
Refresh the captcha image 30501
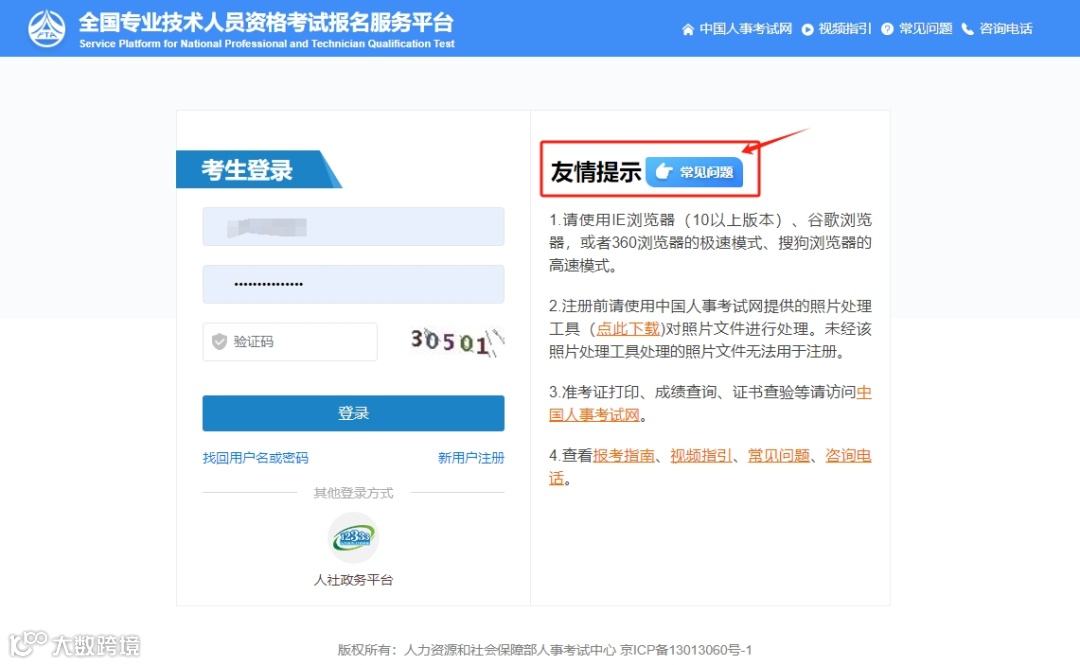(457, 342)
